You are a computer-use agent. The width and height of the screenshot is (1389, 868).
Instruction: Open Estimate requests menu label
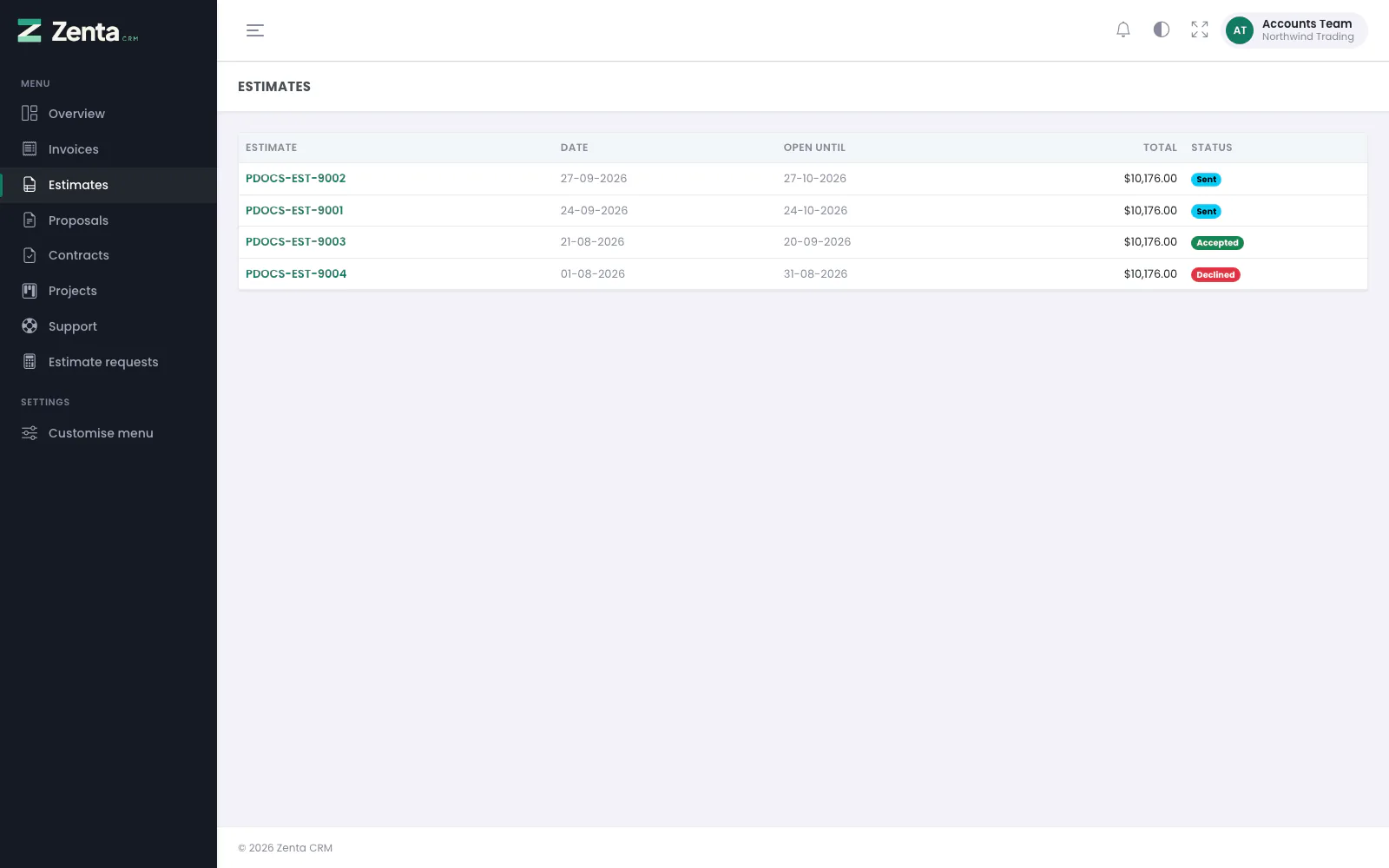103,362
